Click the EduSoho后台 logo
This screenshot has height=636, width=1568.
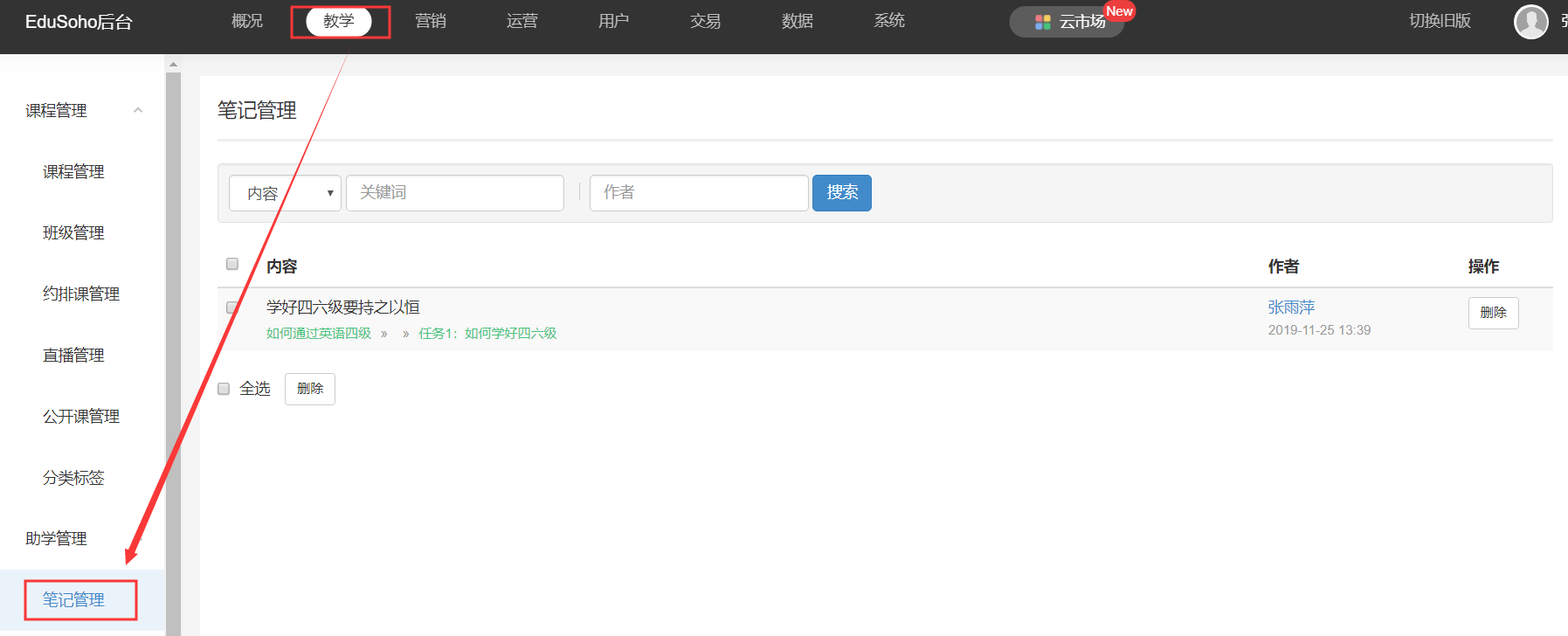(79, 22)
